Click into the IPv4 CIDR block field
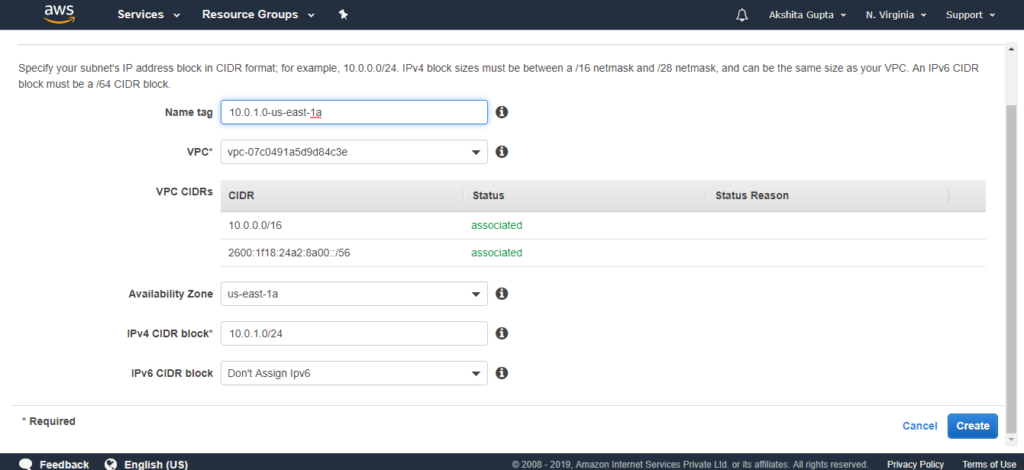Screen dimensions: 1024x470 click(354, 334)
